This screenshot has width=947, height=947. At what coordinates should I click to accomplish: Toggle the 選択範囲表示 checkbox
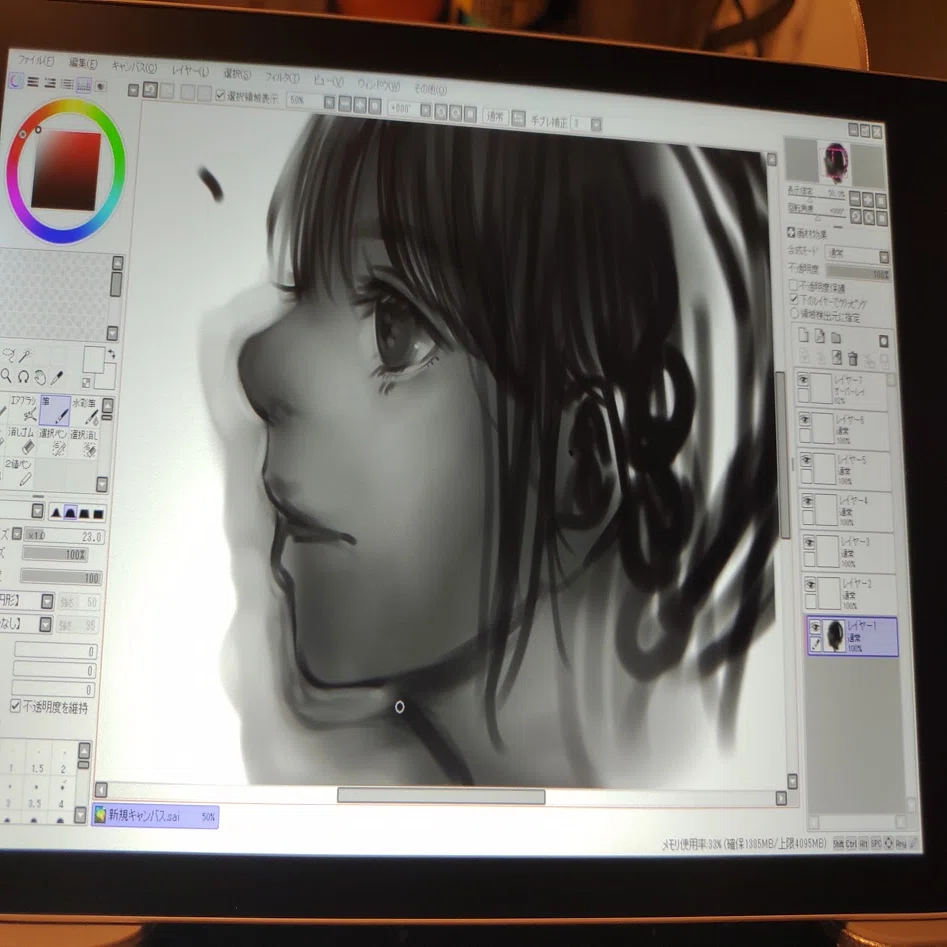220,95
